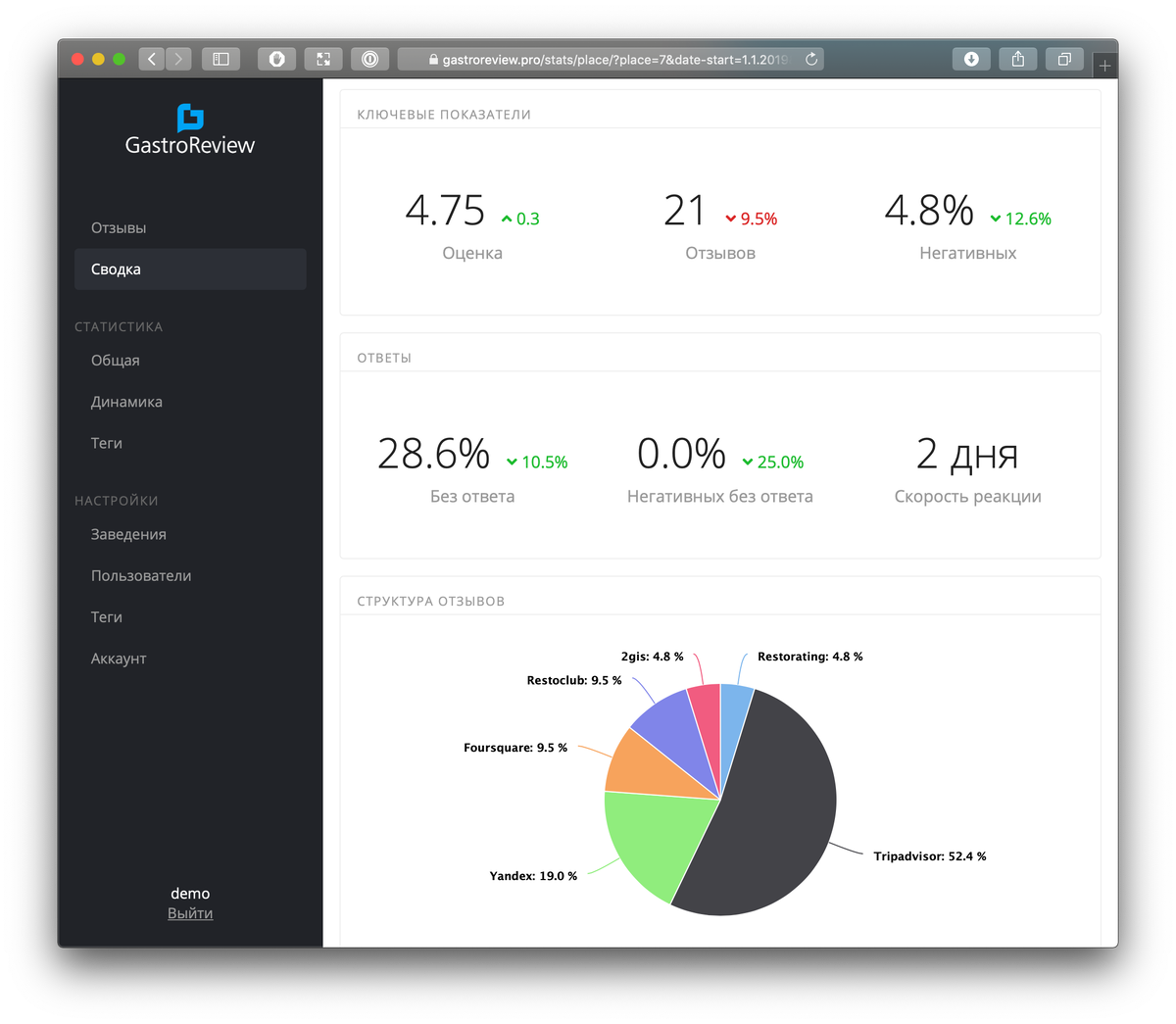
Task: Open a new tab with the plus button
Action: [1104, 66]
